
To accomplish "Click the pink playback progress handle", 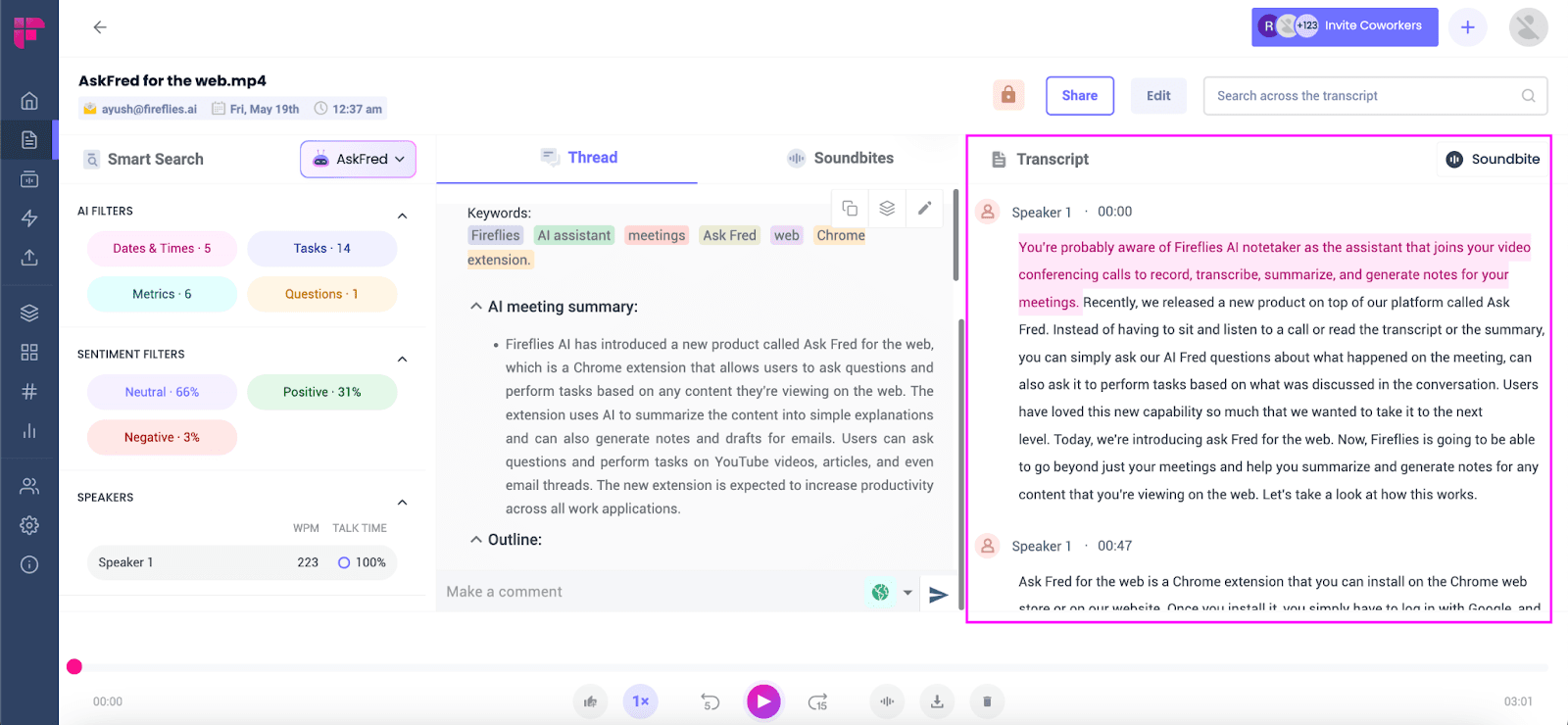I will coord(74,667).
